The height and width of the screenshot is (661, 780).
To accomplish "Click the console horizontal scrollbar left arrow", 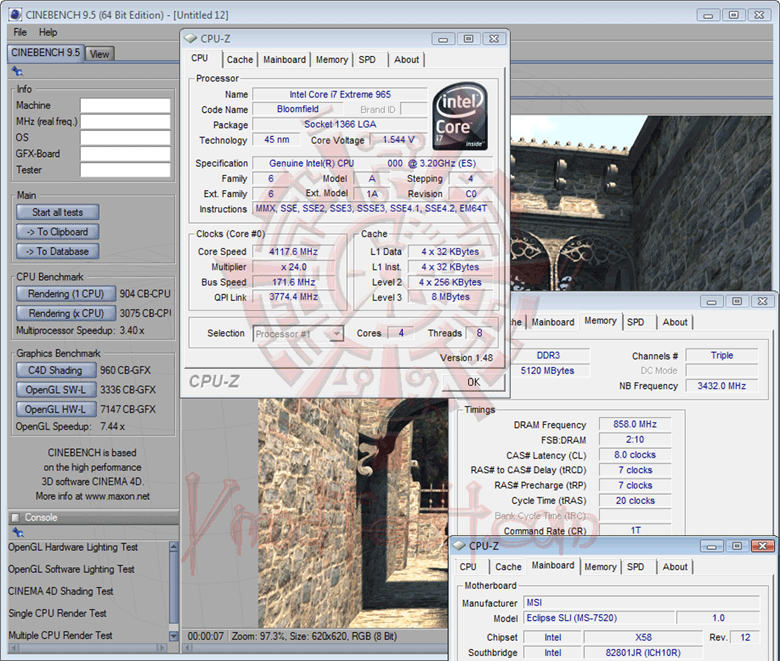I will pyautogui.click(x=15, y=648).
